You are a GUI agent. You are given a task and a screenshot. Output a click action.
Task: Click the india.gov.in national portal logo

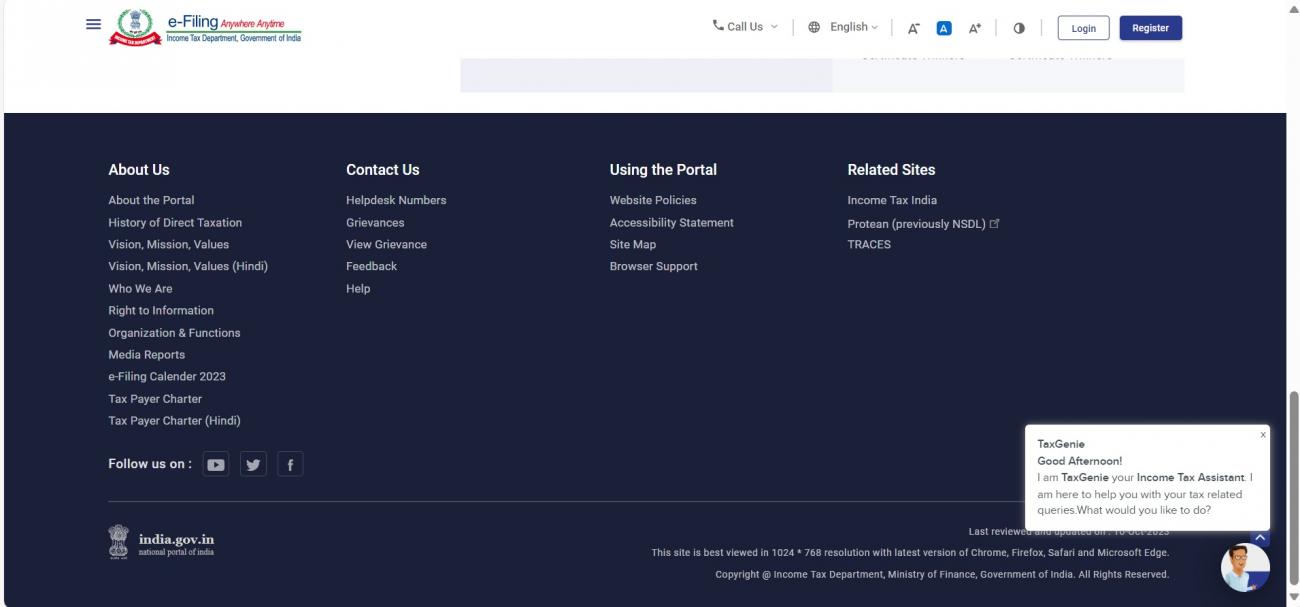pyautogui.click(x=162, y=544)
